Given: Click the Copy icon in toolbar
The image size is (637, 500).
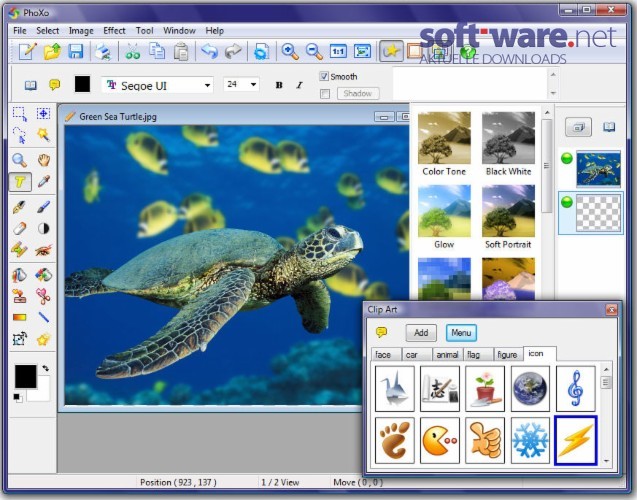Looking at the screenshot, I should click(x=157, y=52).
